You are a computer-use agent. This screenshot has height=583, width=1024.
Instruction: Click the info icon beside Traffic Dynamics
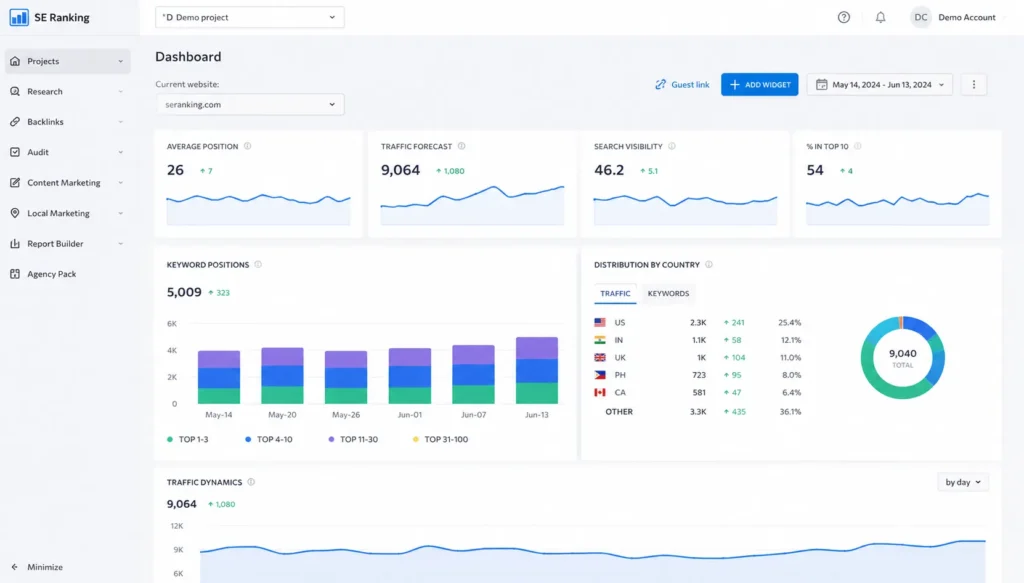click(251, 482)
